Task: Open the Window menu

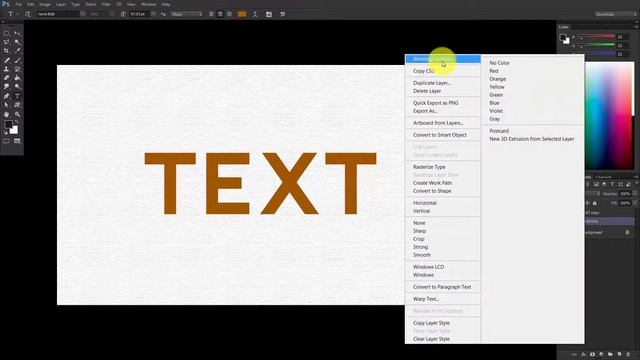Action: (149, 4)
